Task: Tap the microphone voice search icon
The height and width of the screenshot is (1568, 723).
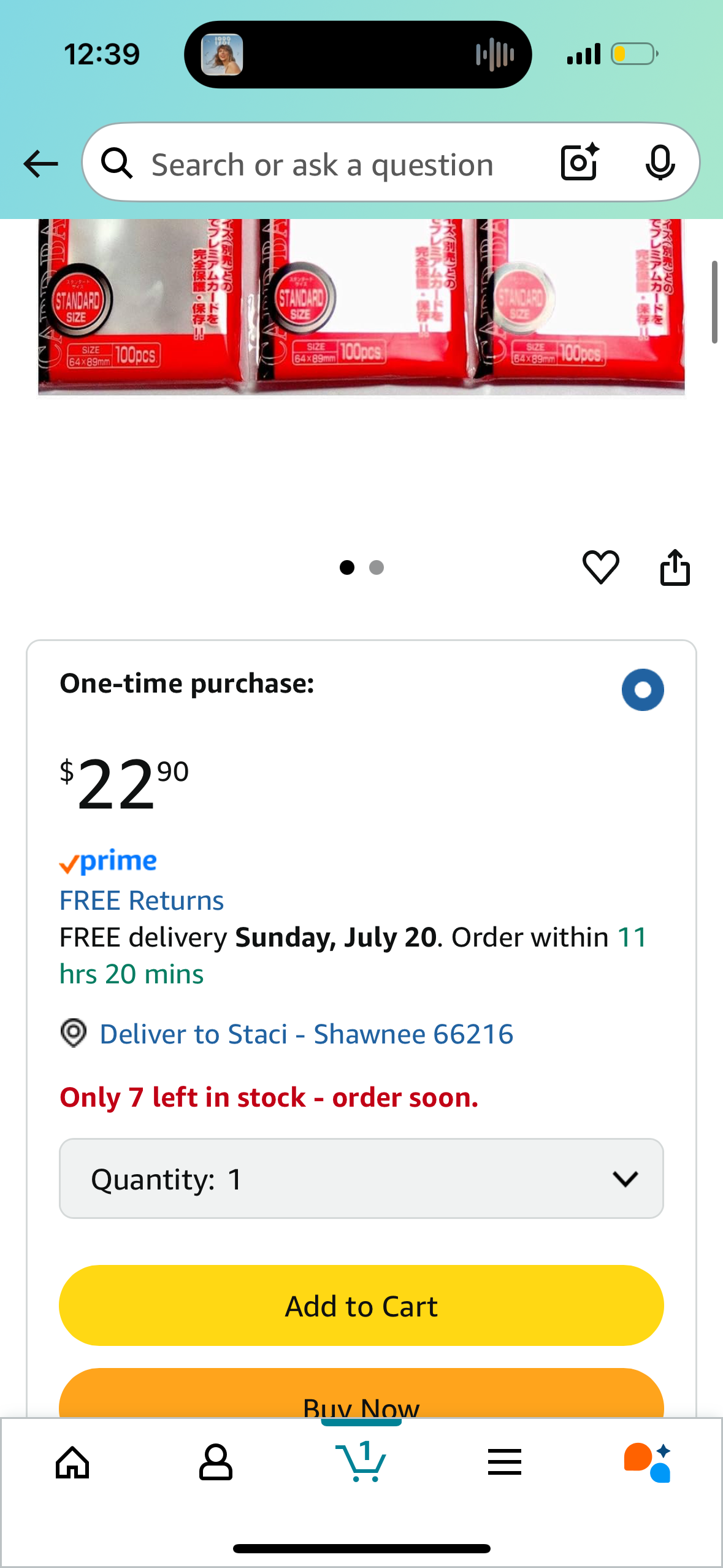Action: 660,163
